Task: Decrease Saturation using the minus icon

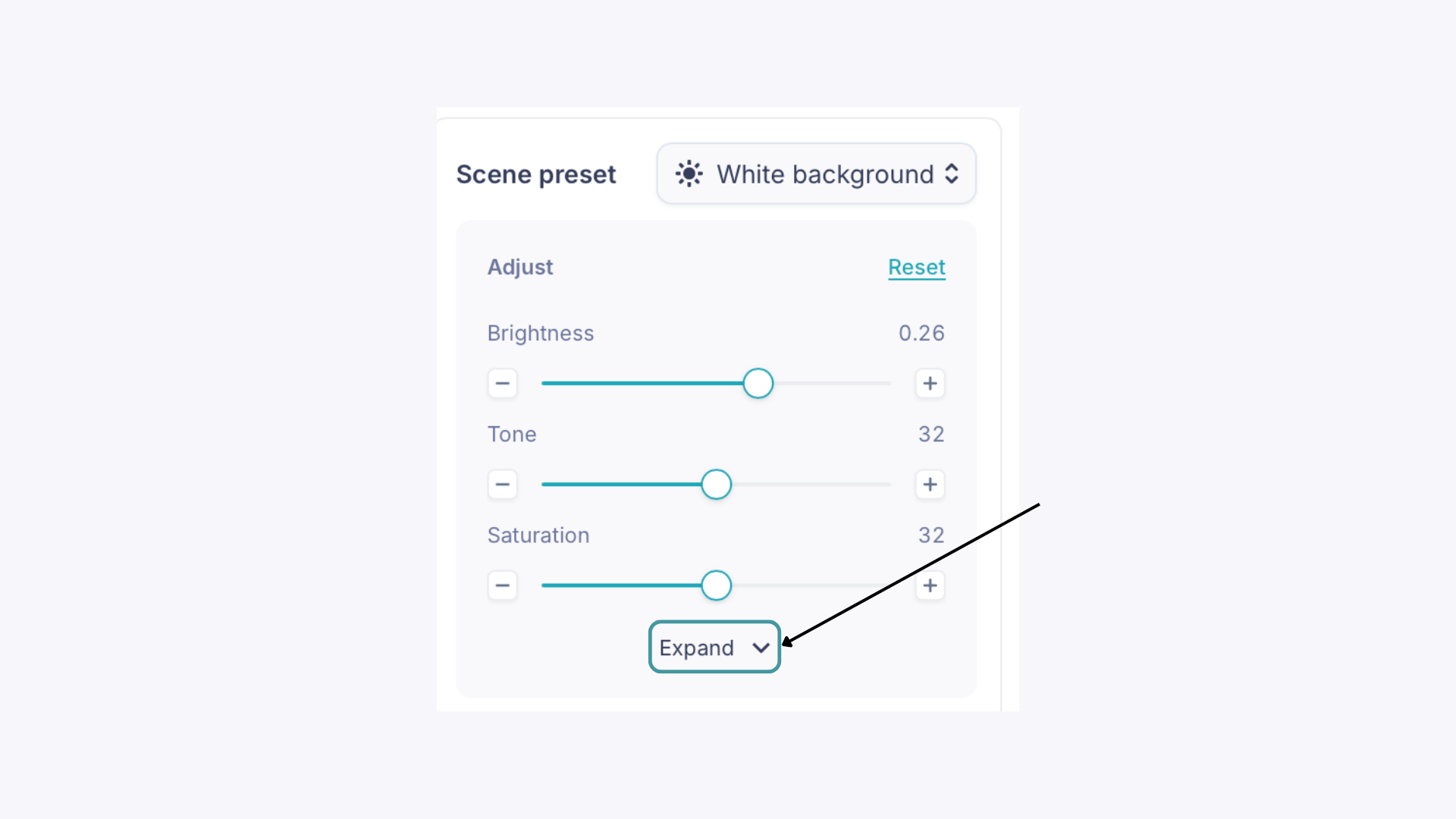Action: [502, 585]
